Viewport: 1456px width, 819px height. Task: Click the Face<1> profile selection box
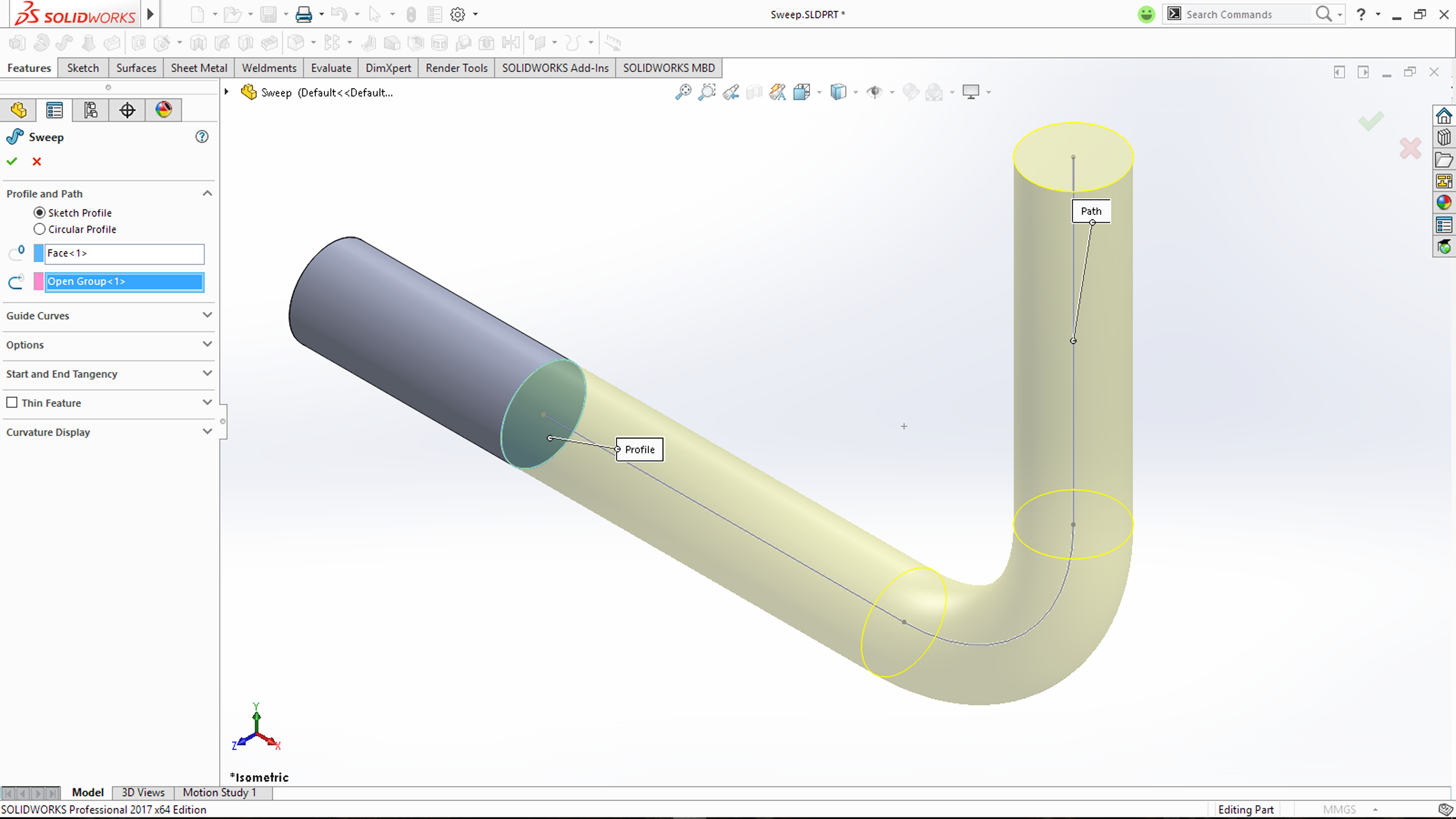[x=124, y=253]
